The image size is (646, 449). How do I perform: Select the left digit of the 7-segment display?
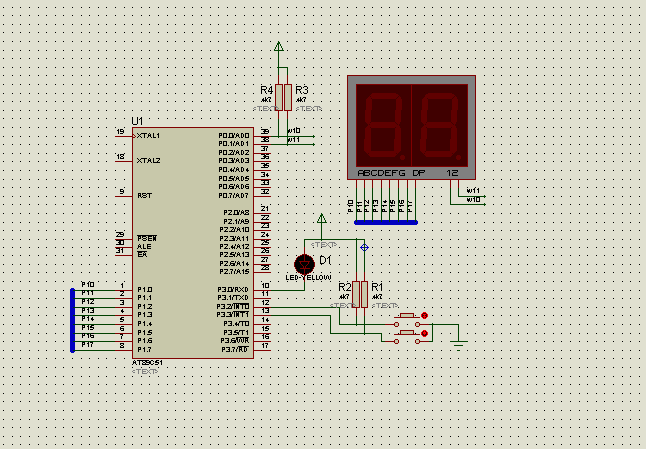pos(384,126)
